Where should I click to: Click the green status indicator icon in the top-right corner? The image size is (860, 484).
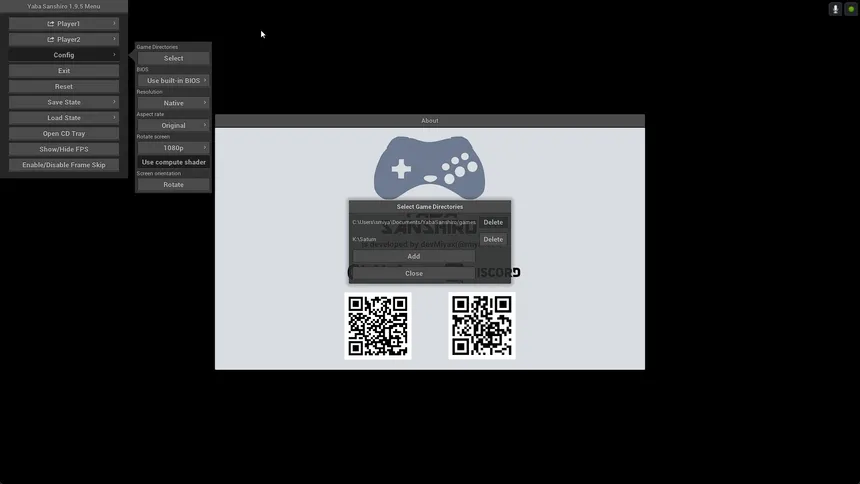pyautogui.click(x=851, y=9)
